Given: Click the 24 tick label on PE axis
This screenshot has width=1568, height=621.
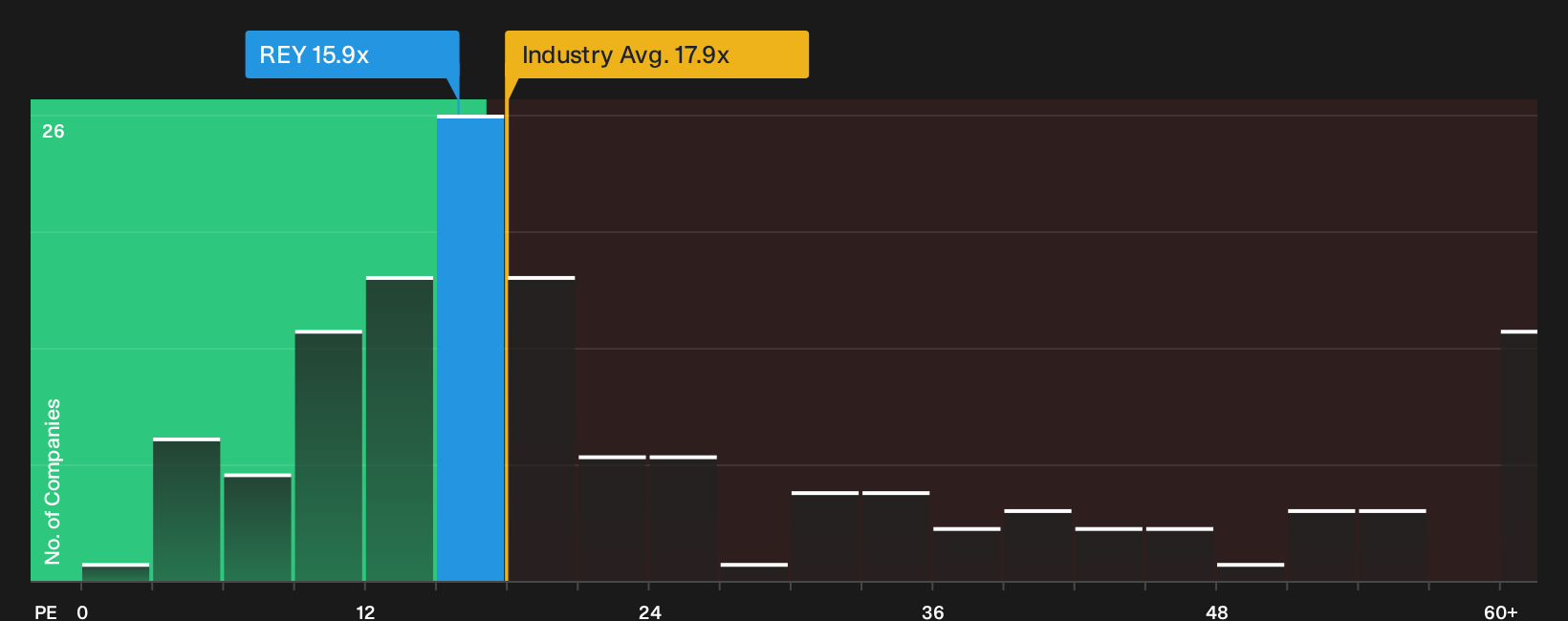Looking at the screenshot, I should pyautogui.click(x=649, y=611).
